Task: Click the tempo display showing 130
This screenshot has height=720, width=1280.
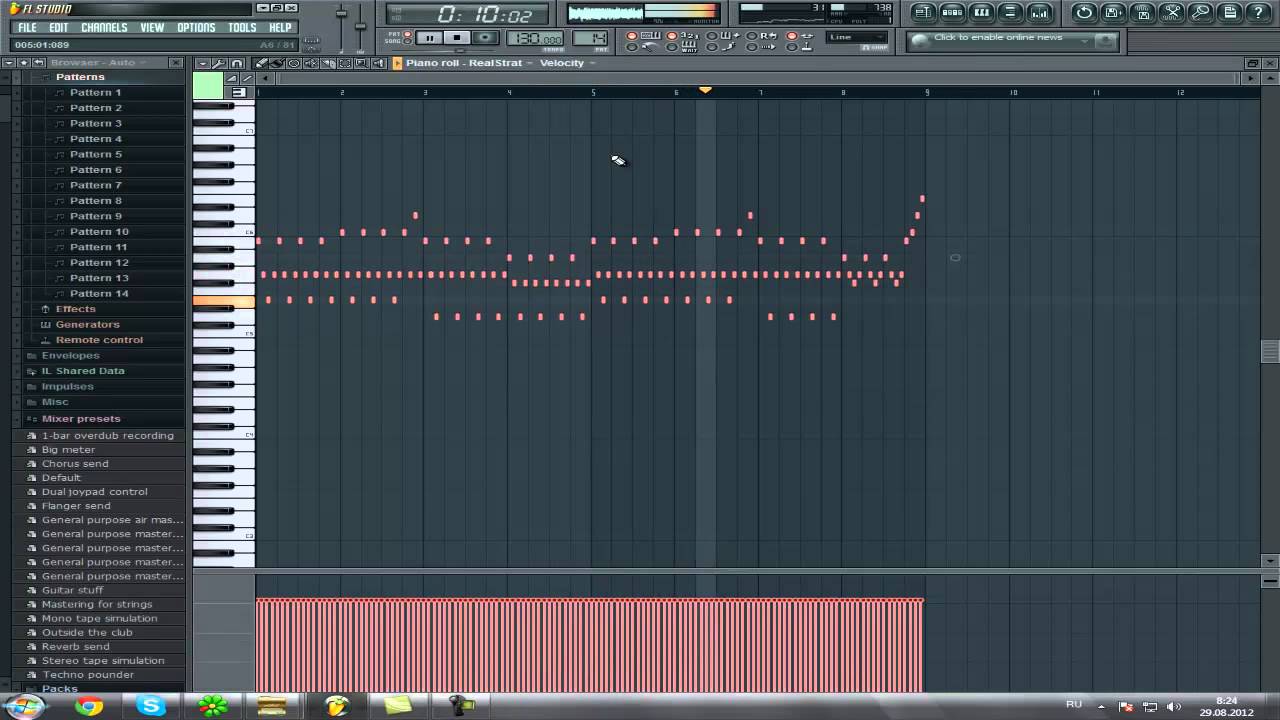Action: pyautogui.click(x=536, y=38)
